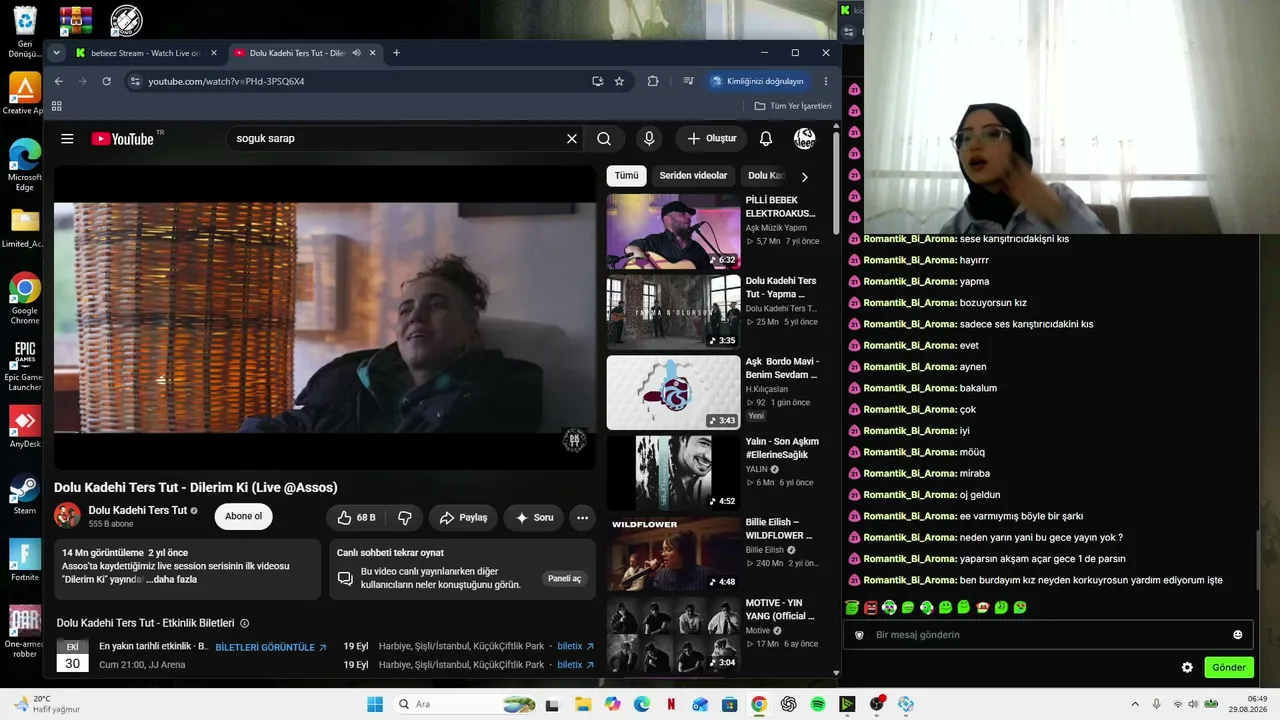Clear the YouTube search text
Viewport: 1280px width, 720px height.
click(572, 139)
